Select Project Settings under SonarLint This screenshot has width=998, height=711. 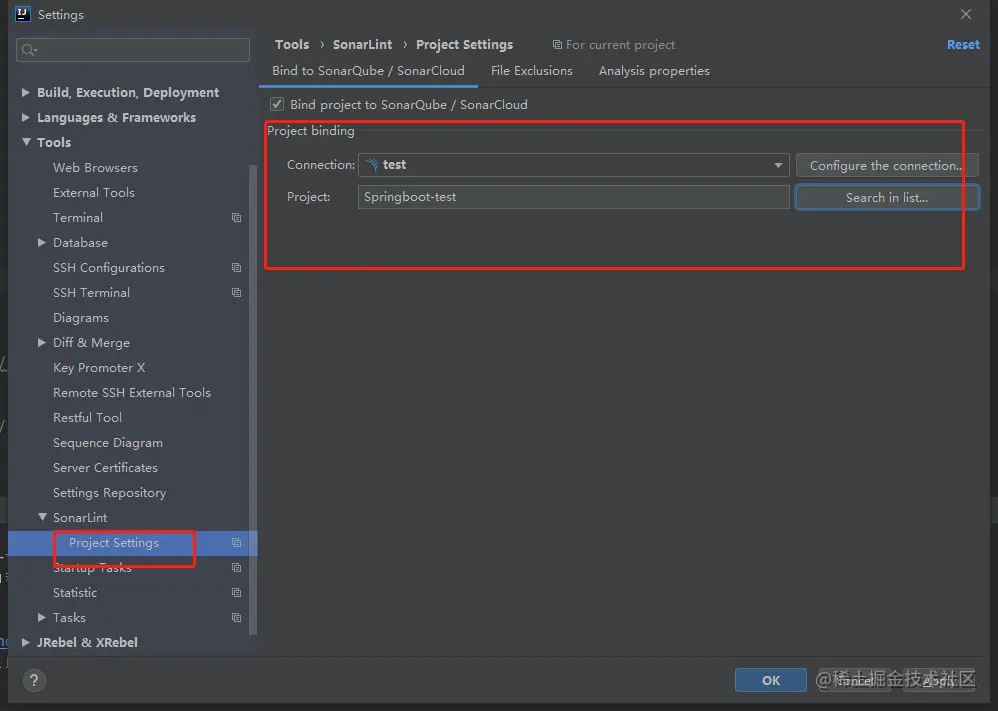(x=114, y=543)
